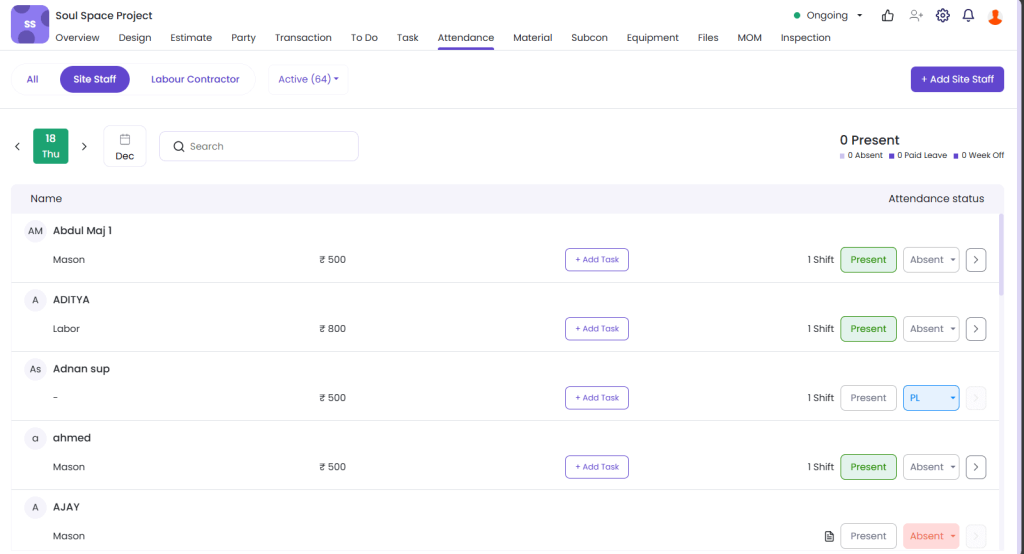
Task: Switch to the Material tab
Action: pyautogui.click(x=532, y=38)
